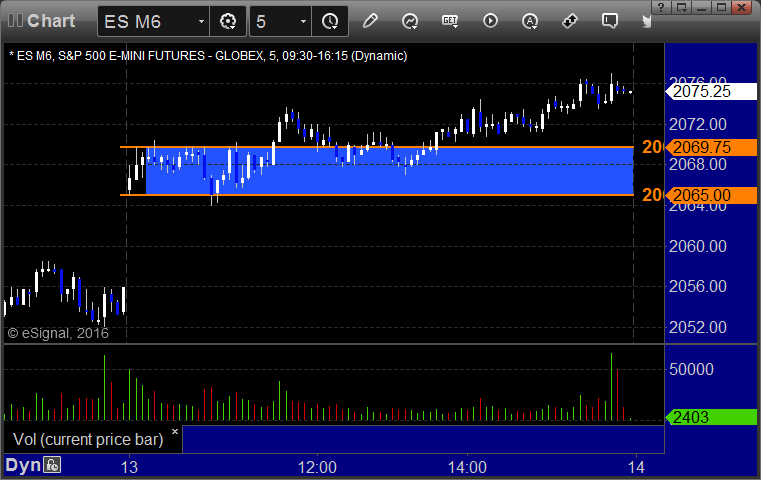
Task: Click the lock icon next to Dyn
Action: click(x=52, y=465)
